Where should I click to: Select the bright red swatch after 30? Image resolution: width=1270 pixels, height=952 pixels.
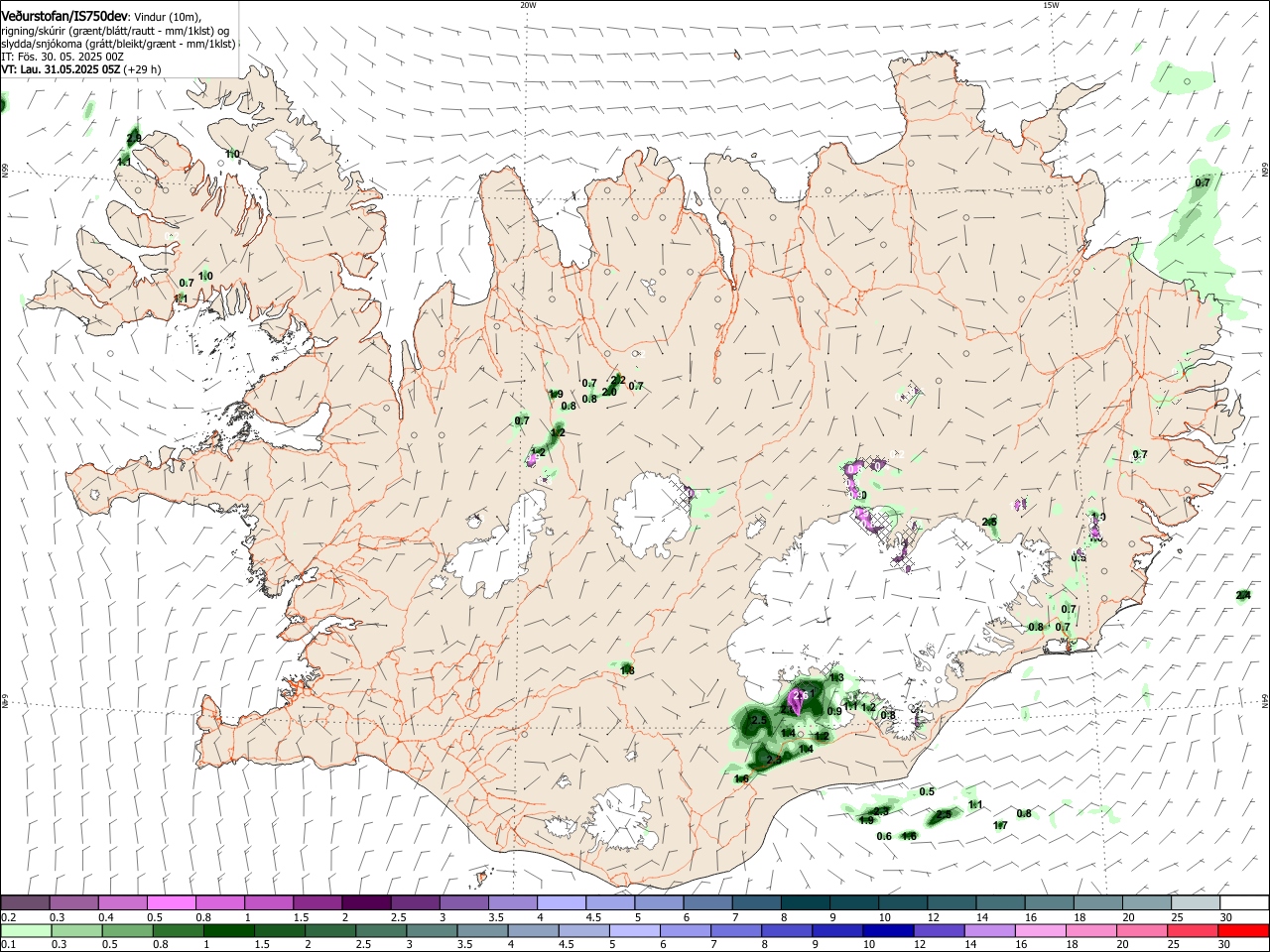(x=1244, y=931)
